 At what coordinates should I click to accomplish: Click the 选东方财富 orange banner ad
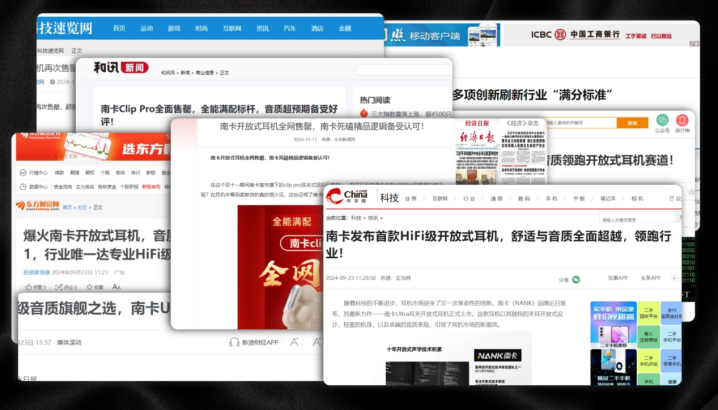tap(94, 147)
